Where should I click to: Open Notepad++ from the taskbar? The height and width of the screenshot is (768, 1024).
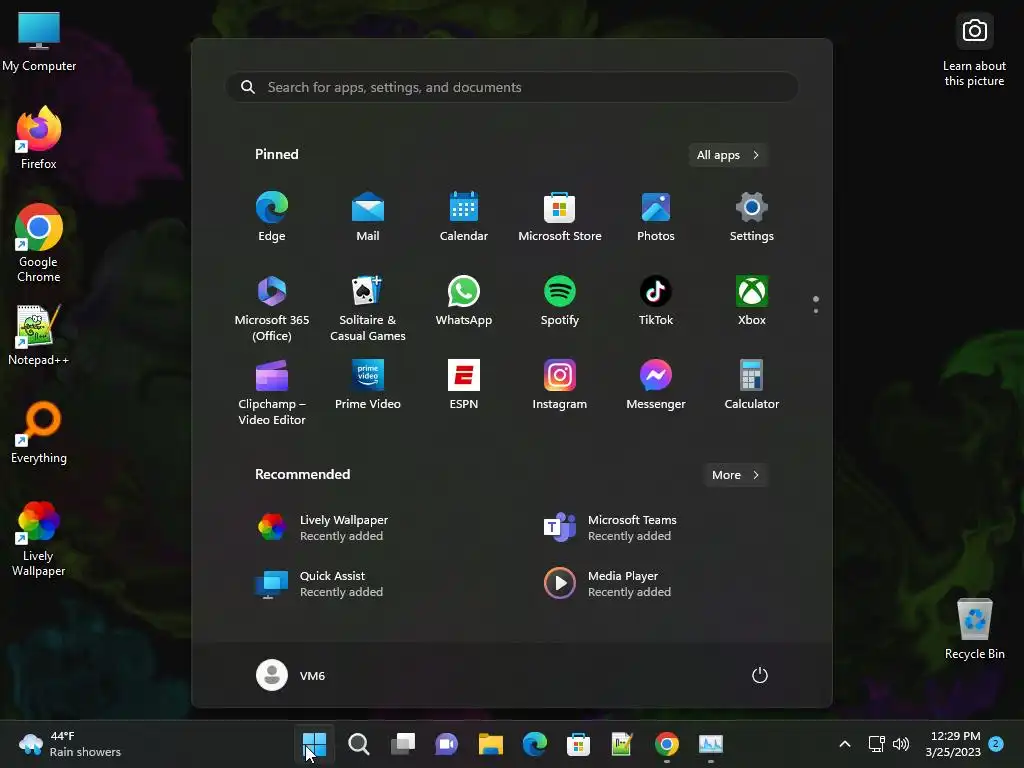coord(622,744)
